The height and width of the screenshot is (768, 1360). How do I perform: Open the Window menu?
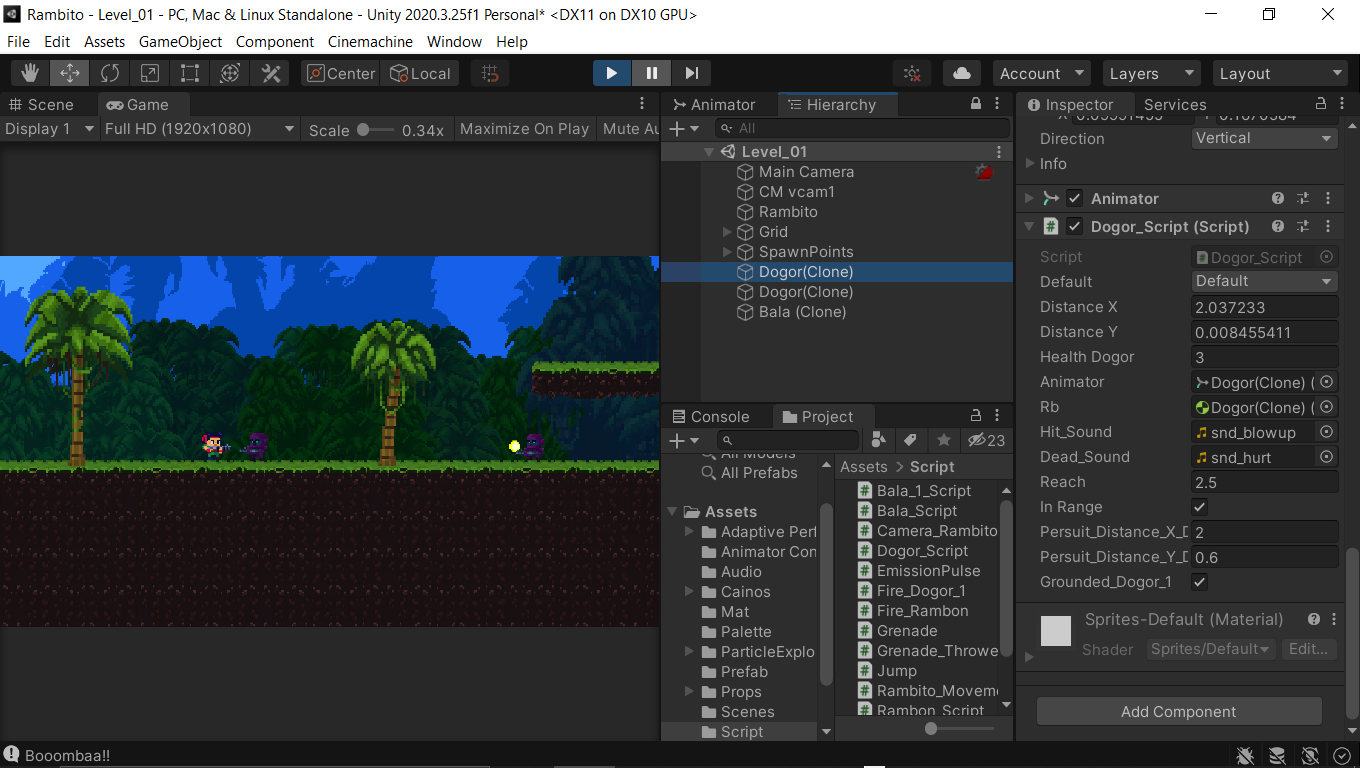click(x=454, y=42)
